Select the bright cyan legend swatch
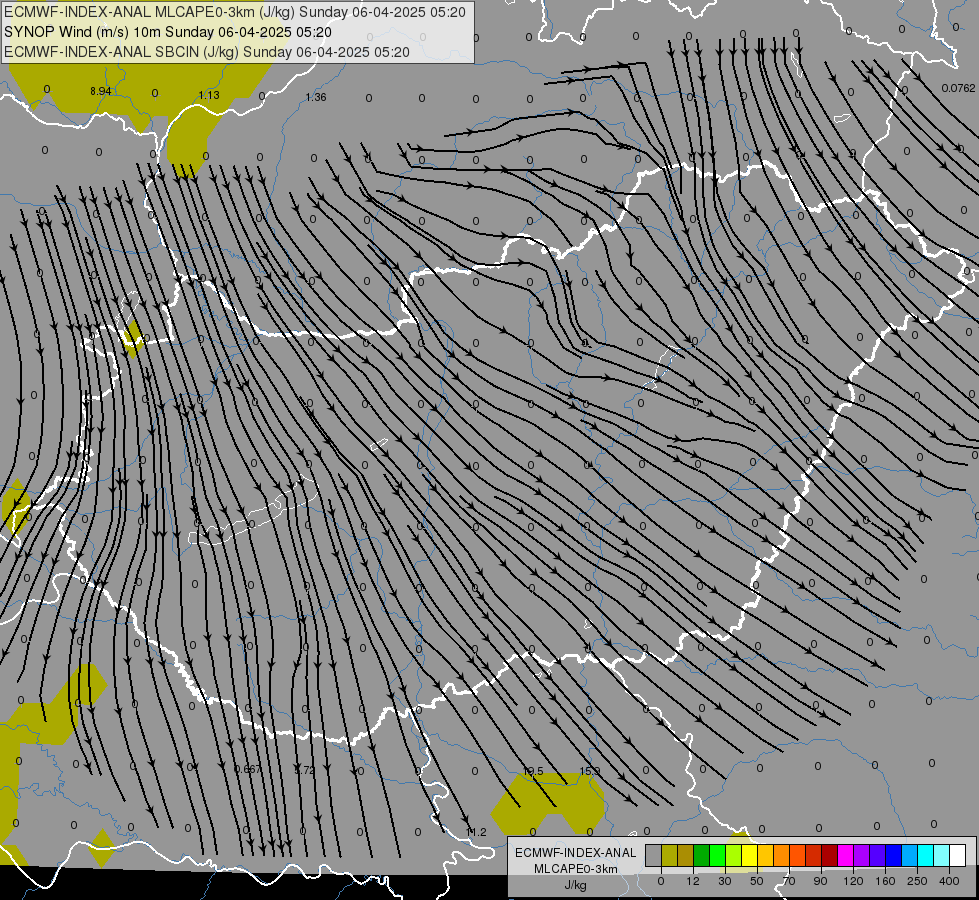This screenshot has width=979, height=900. tap(925, 855)
